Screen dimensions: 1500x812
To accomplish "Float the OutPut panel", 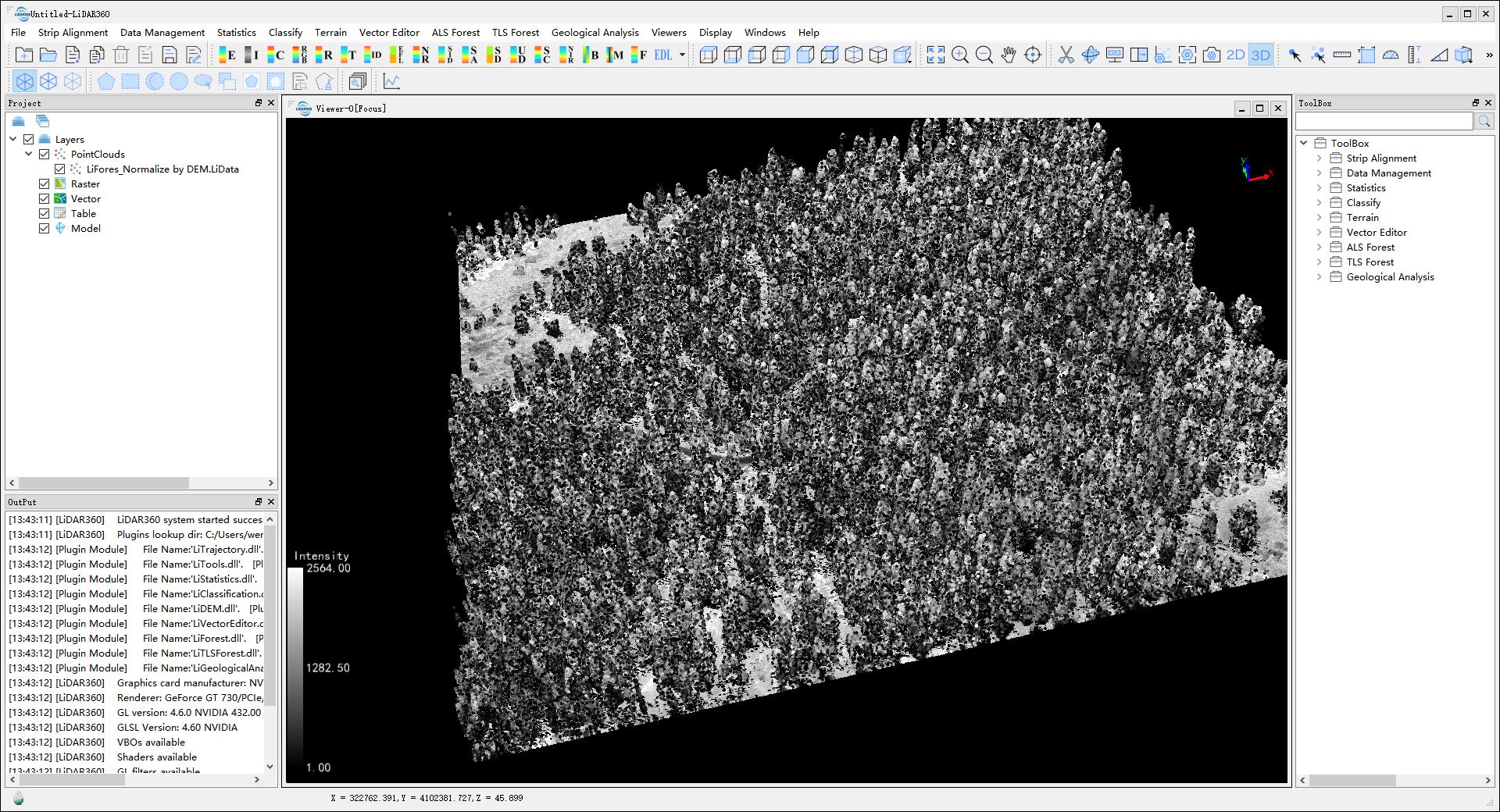I will (x=259, y=502).
